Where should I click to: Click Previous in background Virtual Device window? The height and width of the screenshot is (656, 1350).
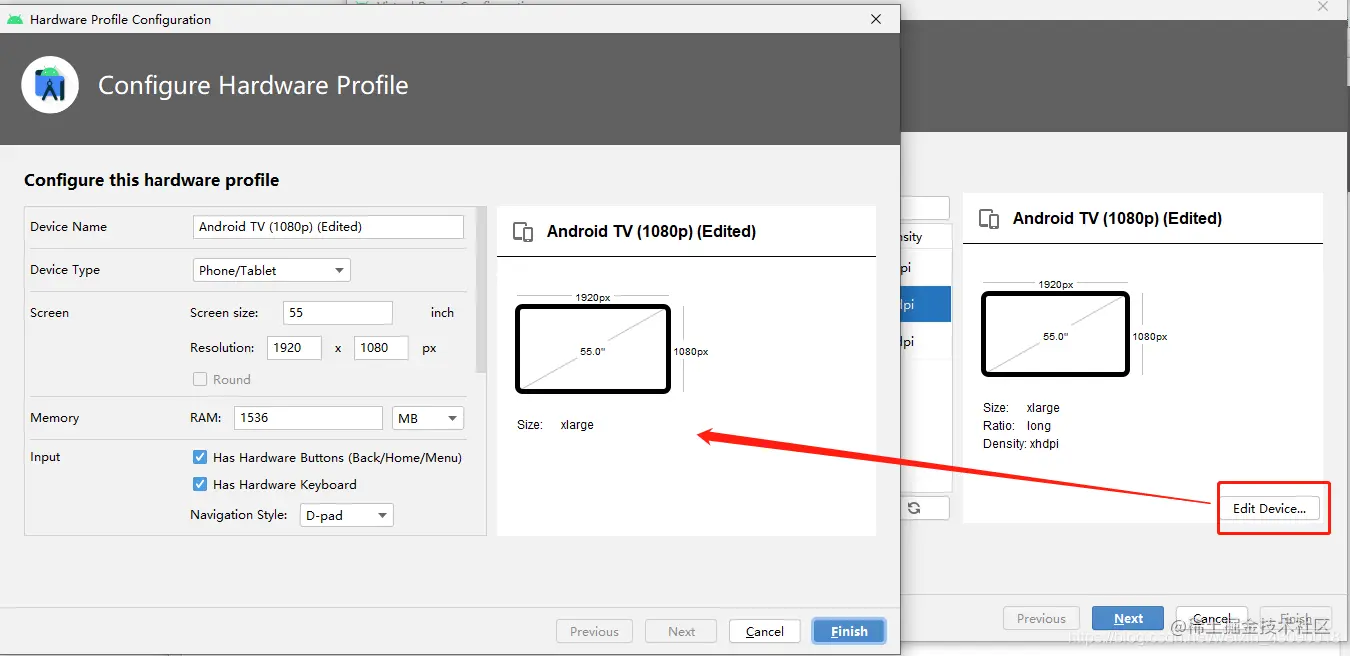1041,618
